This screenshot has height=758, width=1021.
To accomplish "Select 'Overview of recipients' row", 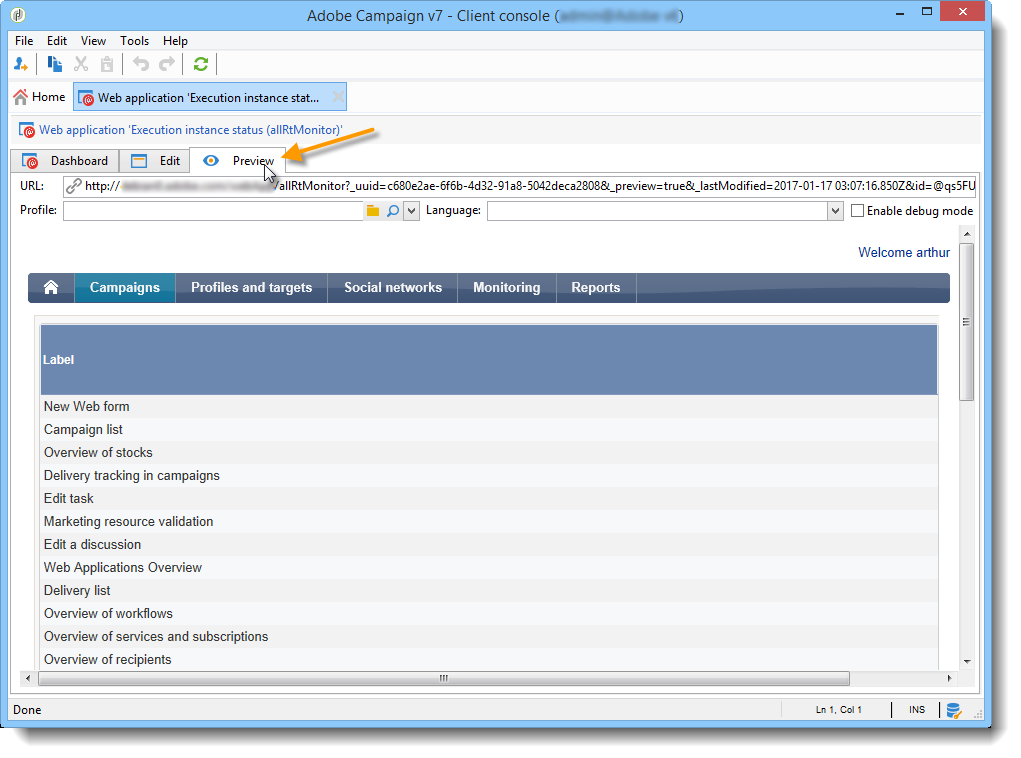I will (x=489, y=660).
